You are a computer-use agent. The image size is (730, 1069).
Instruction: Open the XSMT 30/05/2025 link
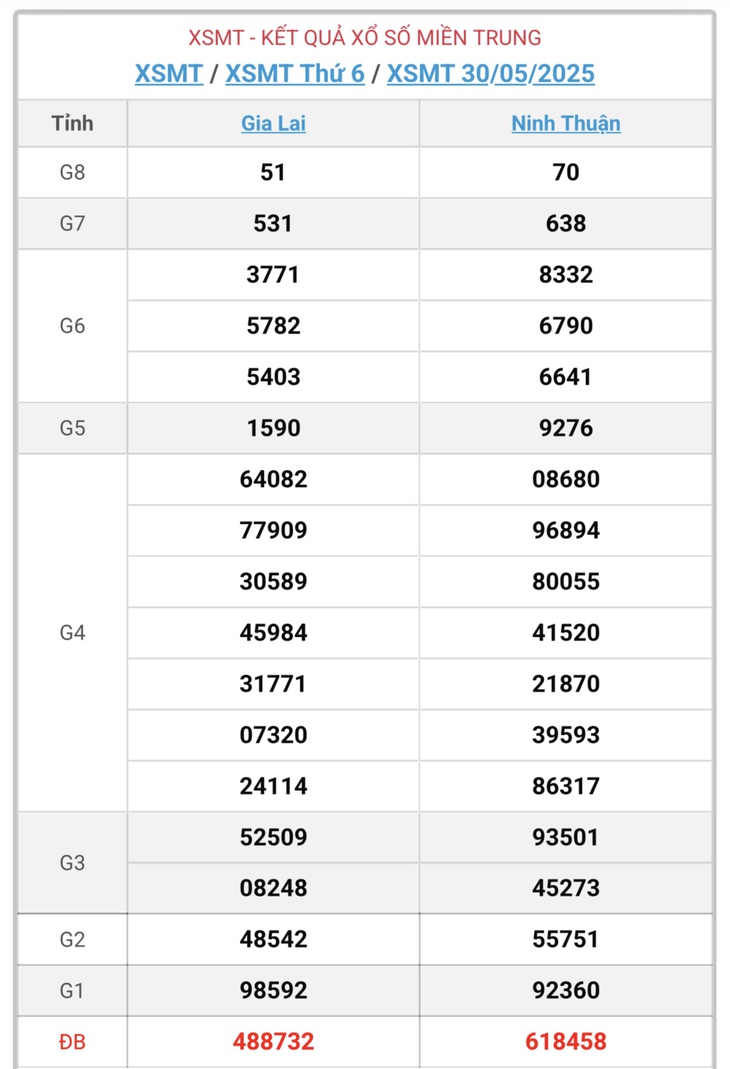pos(491,74)
